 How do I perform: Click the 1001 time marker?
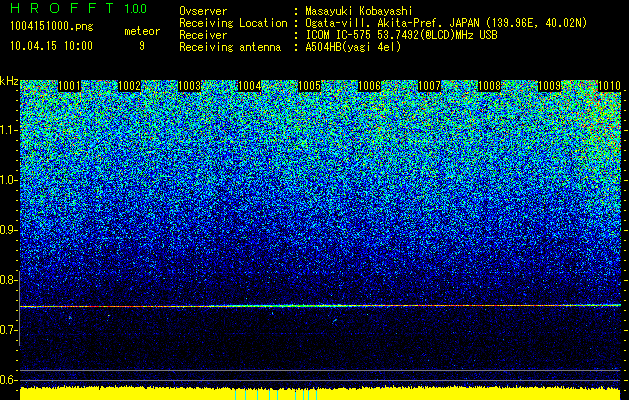pos(69,86)
